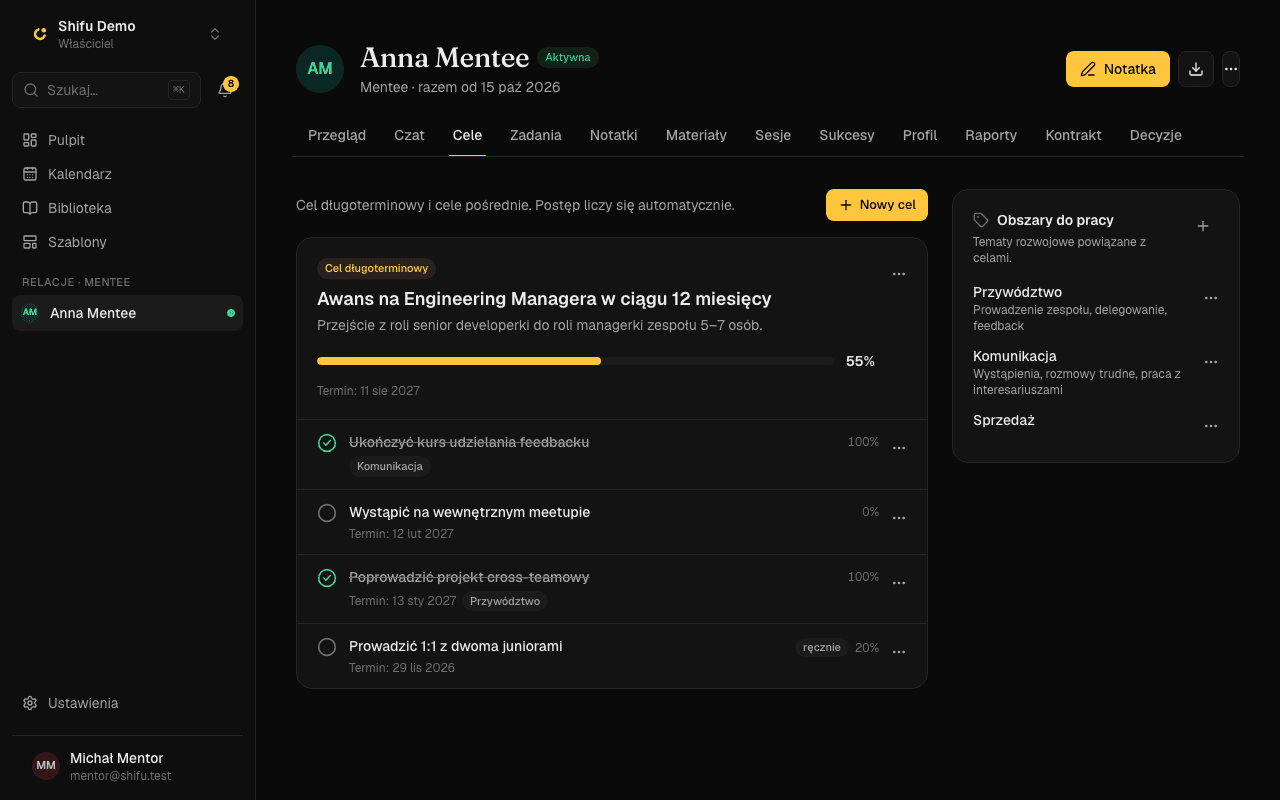Open the options menu for Sprzedaż area
Image resolution: width=1280 pixels, height=800 pixels.
1211,426
